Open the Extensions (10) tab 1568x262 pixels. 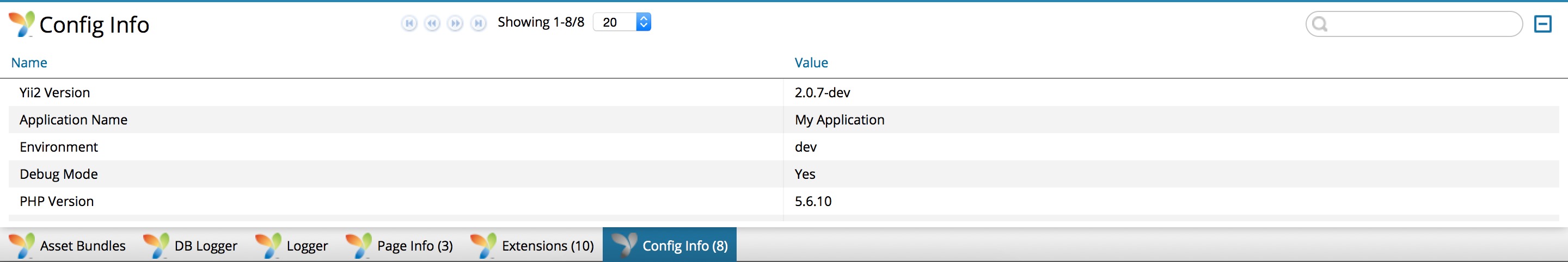point(532,245)
